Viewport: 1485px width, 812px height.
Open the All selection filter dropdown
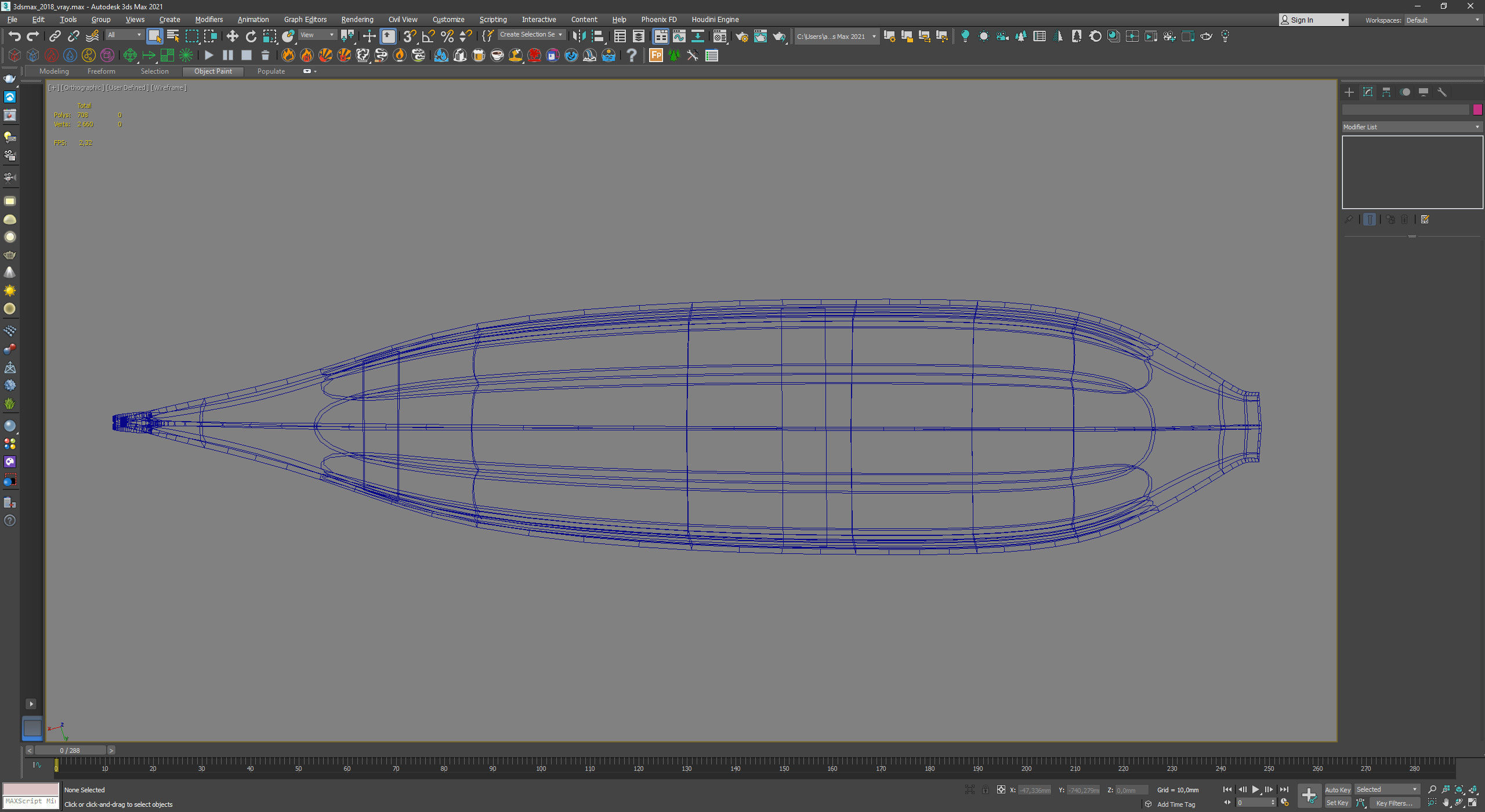124,35
